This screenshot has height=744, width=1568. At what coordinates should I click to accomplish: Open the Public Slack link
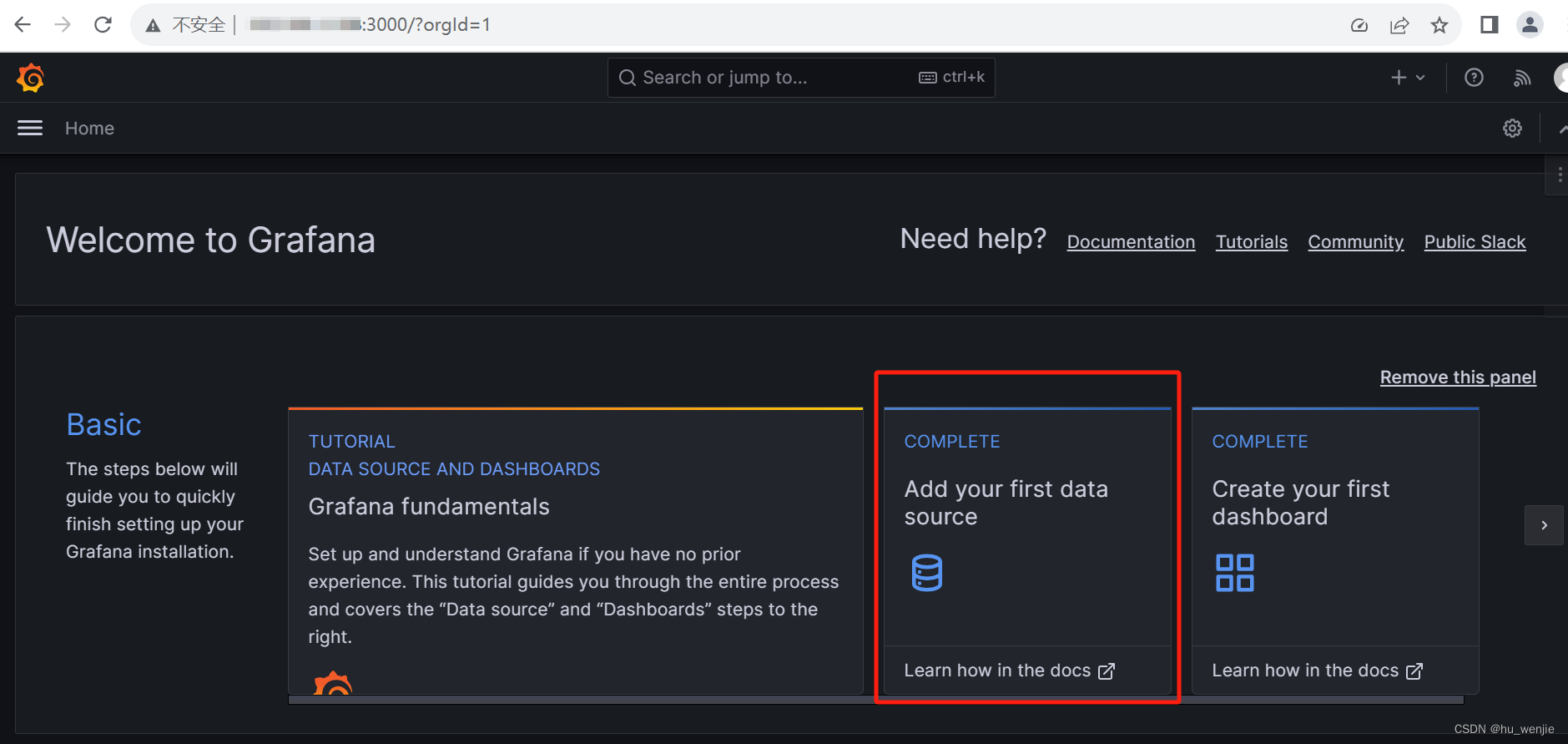pyautogui.click(x=1475, y=242)
